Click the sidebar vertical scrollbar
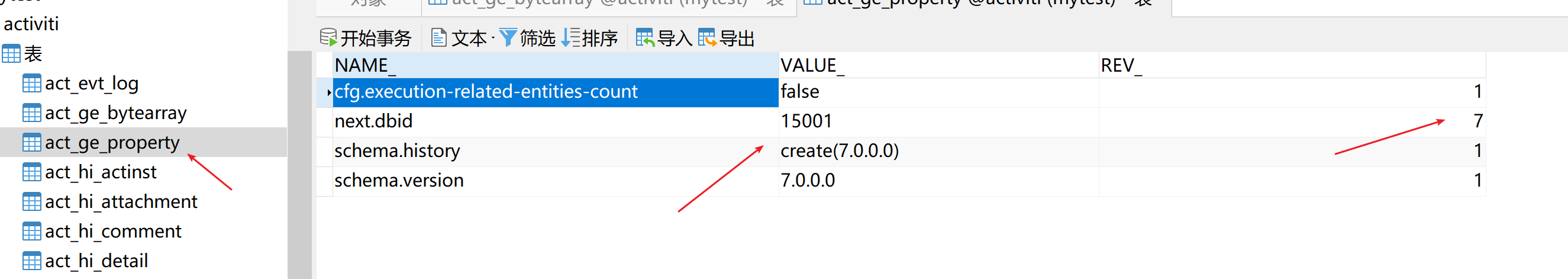Screen dimensions: 1568x279 click(299, 165)
